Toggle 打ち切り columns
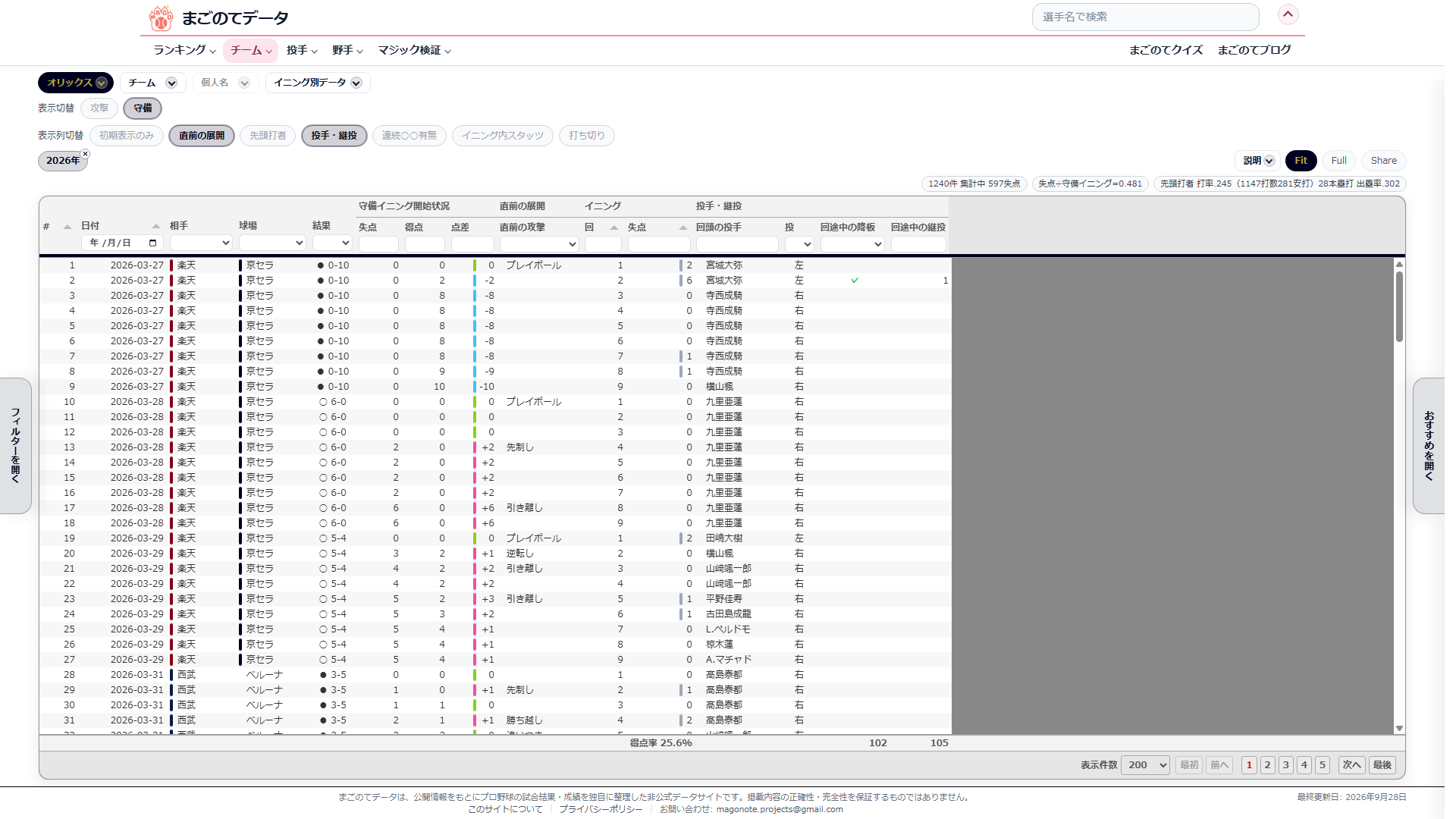This screenshot has width=1456, height=819. (587, 136)
